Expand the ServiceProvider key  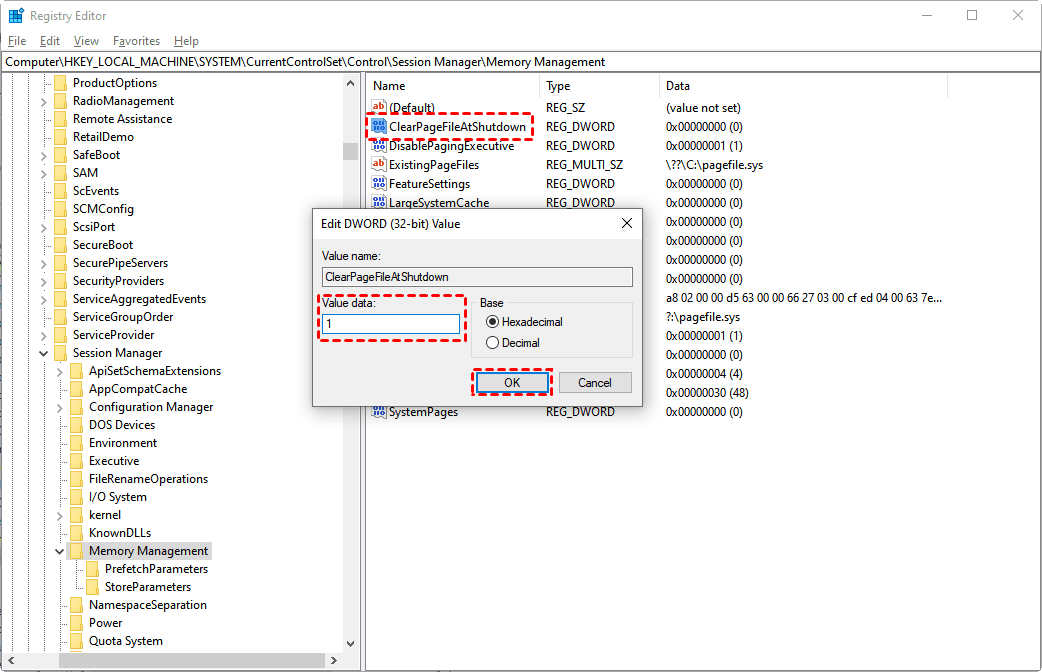(44, 336)
